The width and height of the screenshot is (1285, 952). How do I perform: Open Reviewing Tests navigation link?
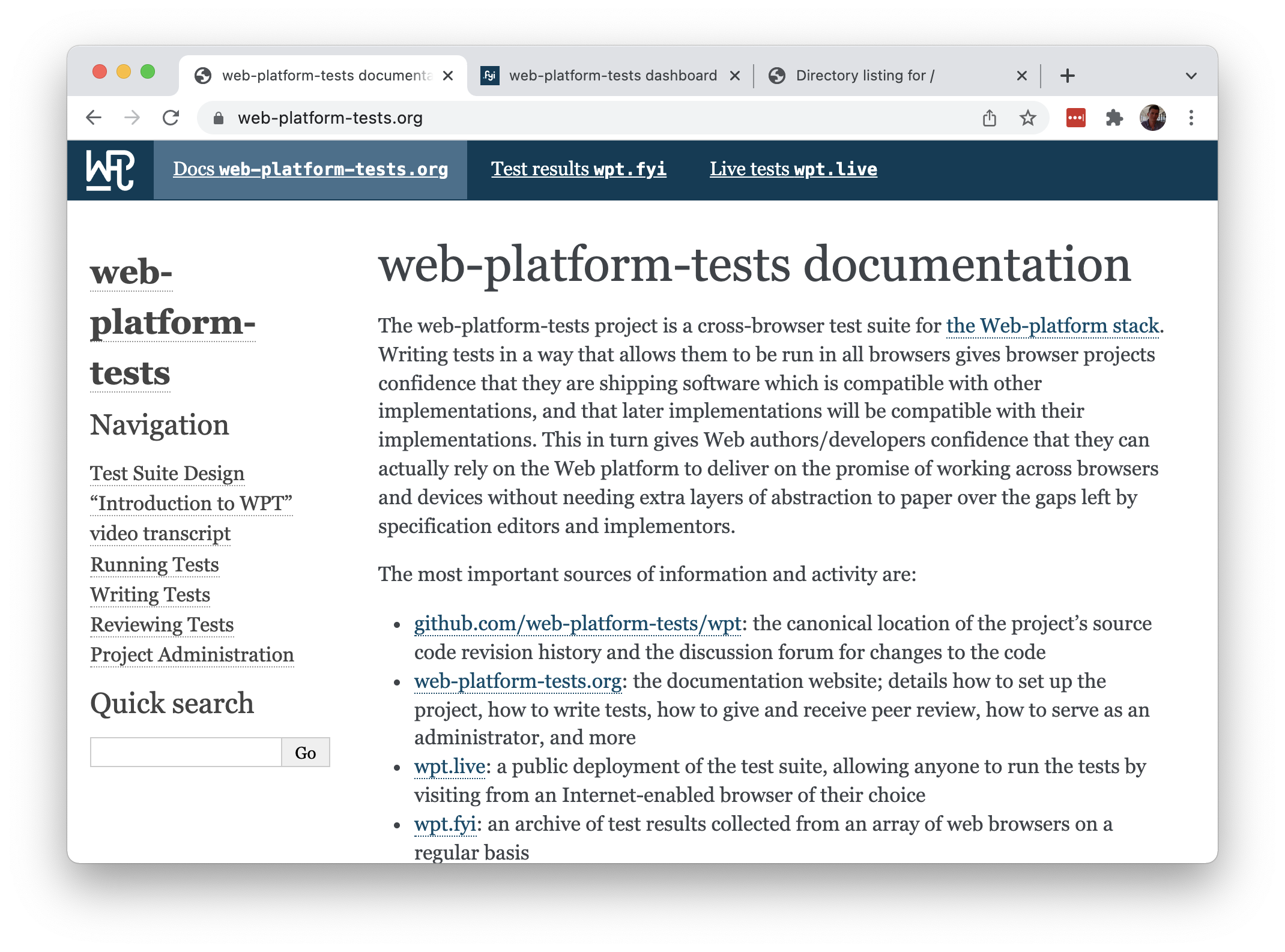(x=162, y=624)
